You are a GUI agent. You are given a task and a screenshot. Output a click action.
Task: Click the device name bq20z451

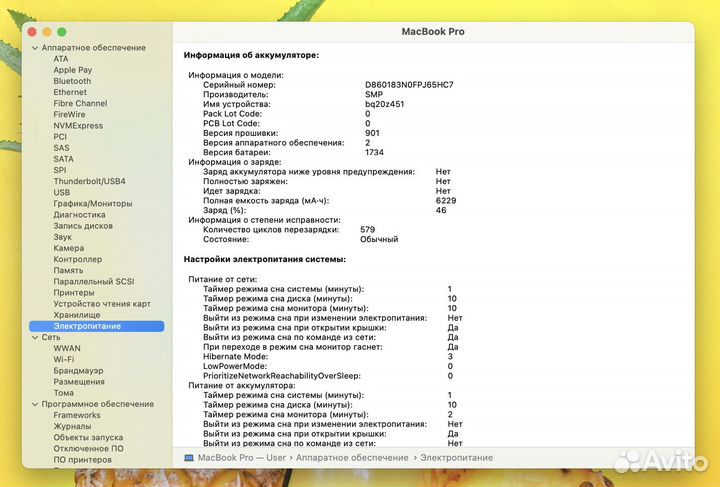pyautogui.click(x=385, y=104)
